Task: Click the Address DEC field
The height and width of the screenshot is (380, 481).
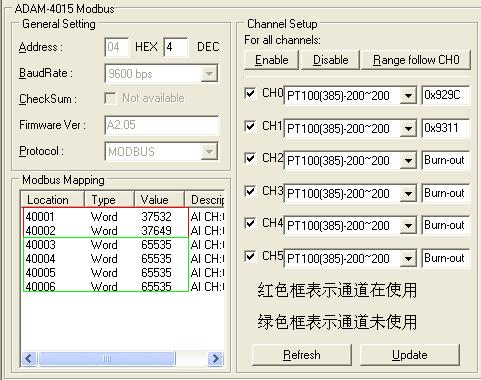Action: click(x=176, y=47)
